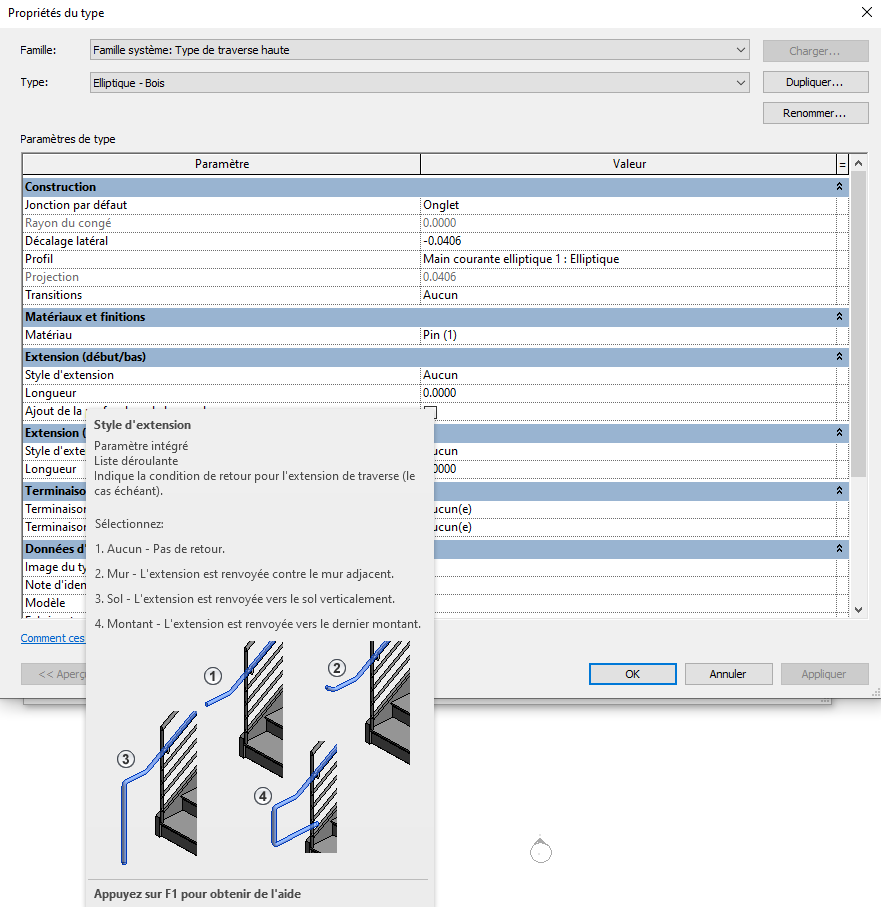The width and height of the screenshot is (881, 907).
Task: Click the scrollbar up arrow
Action: coord(858,163)
